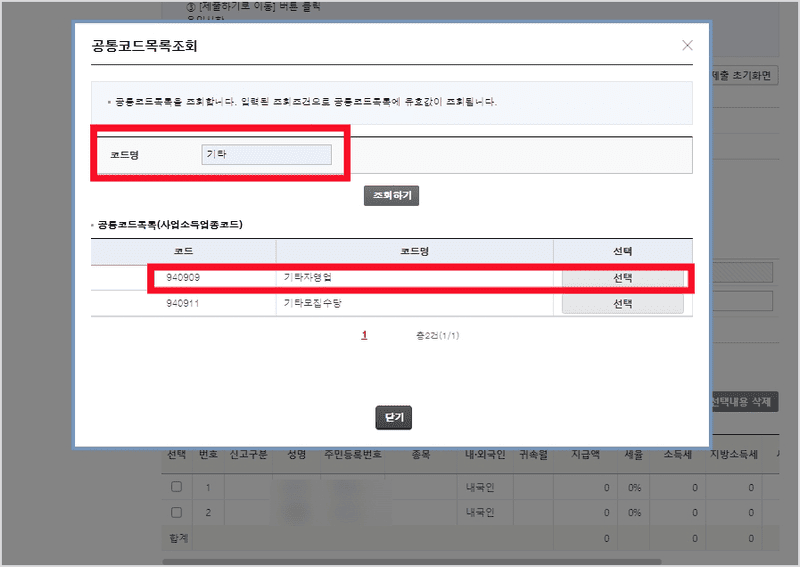Close the 공통코드목록조회 dialog with X
Screen dimensions: 800x567
pos(687,45)
